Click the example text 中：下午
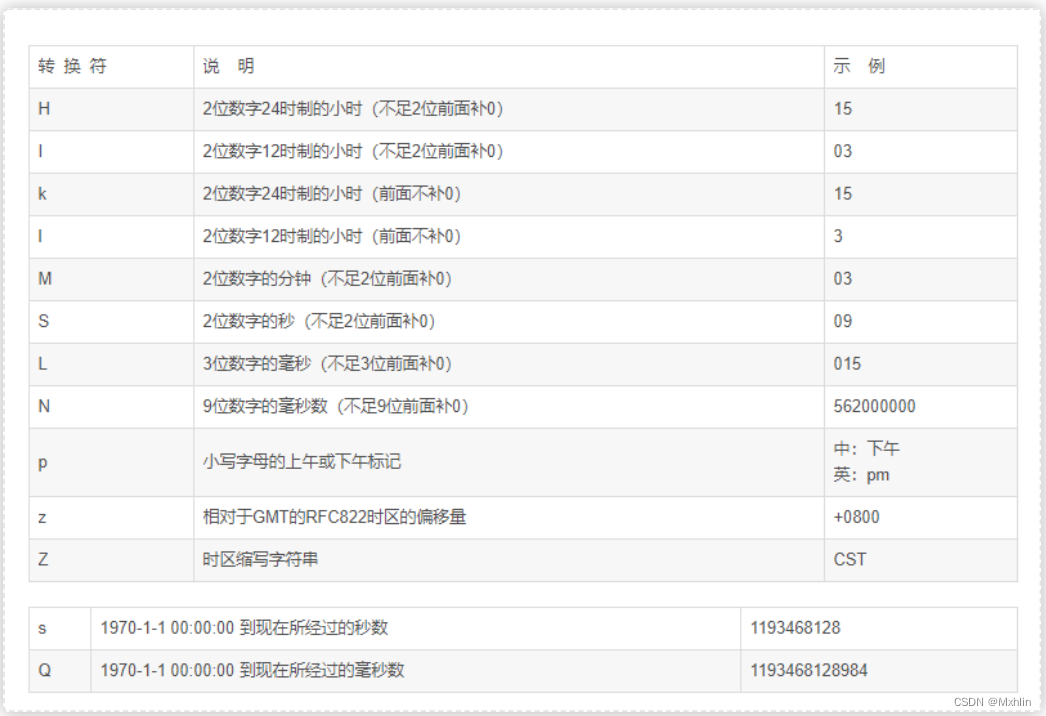Image resolution: width=1046 pixels, height=716 pixels. (867, 448)
